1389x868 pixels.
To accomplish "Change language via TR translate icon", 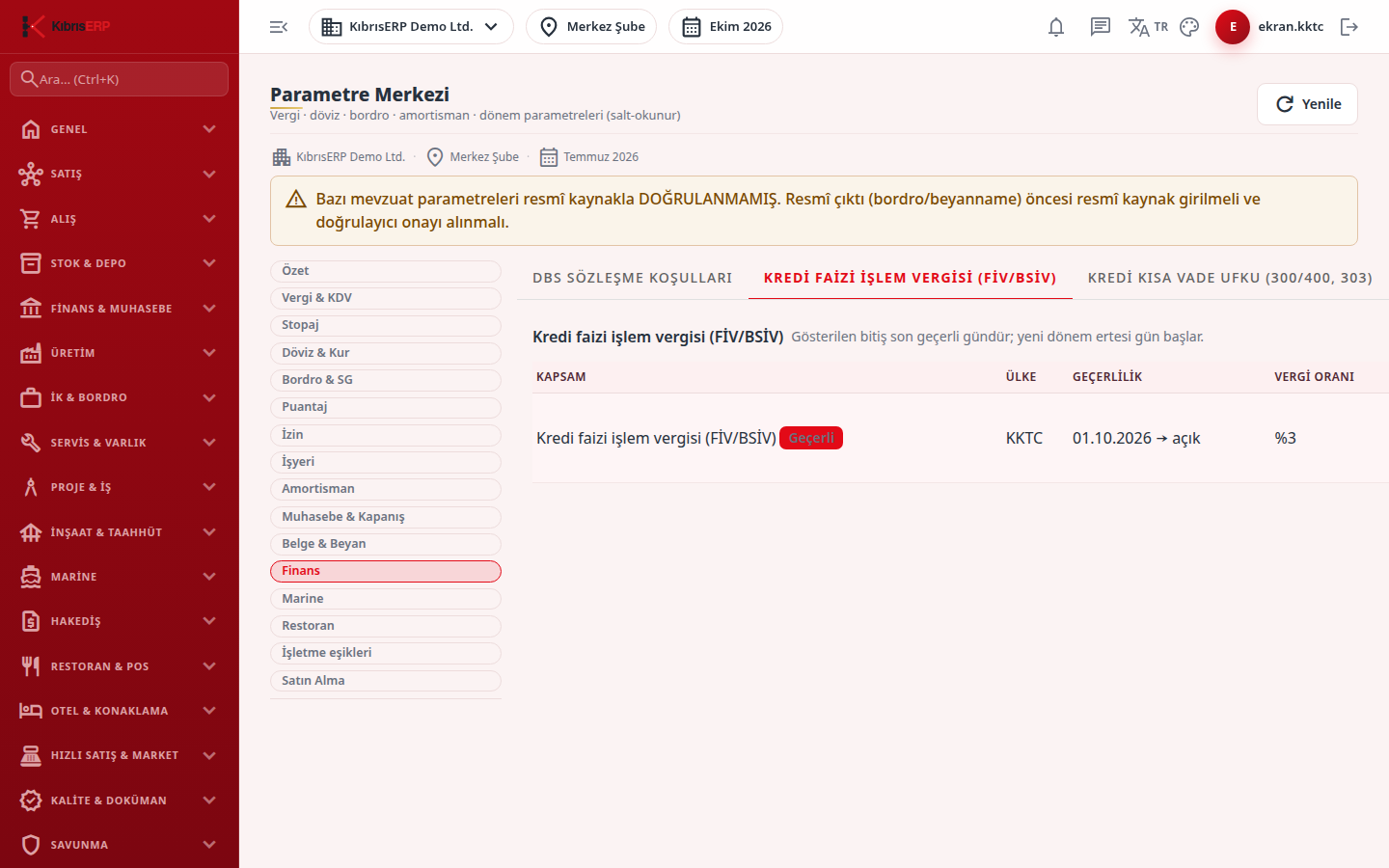I will tap(1148, 27).
